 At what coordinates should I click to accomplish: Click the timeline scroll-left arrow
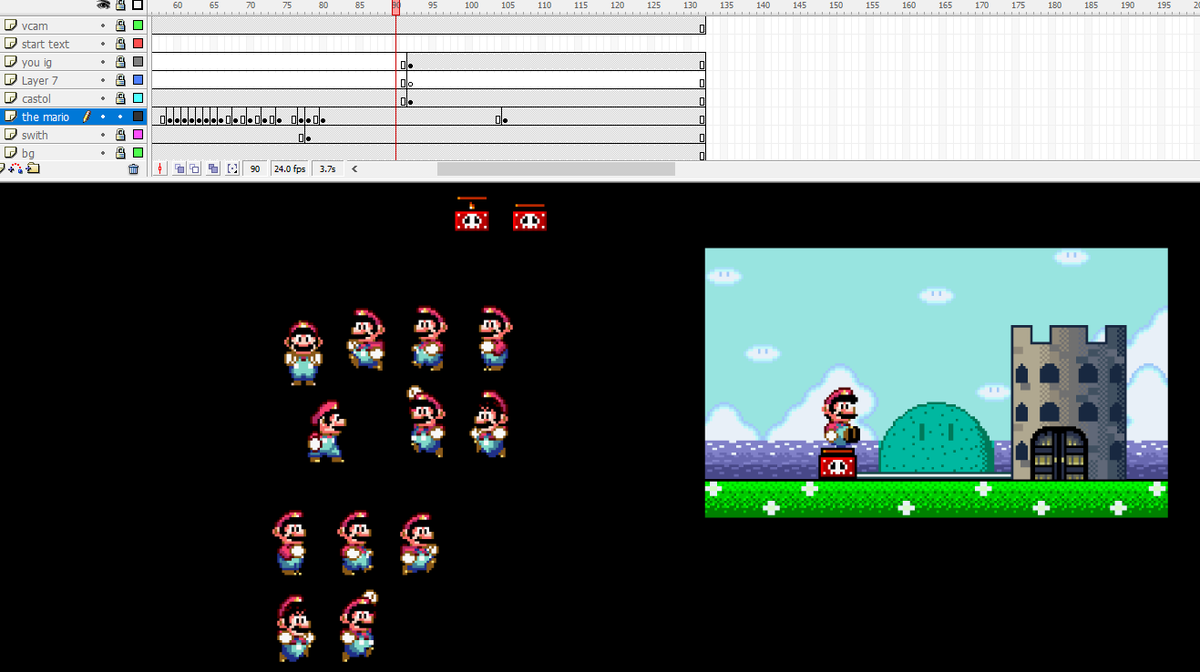(355, 169)
